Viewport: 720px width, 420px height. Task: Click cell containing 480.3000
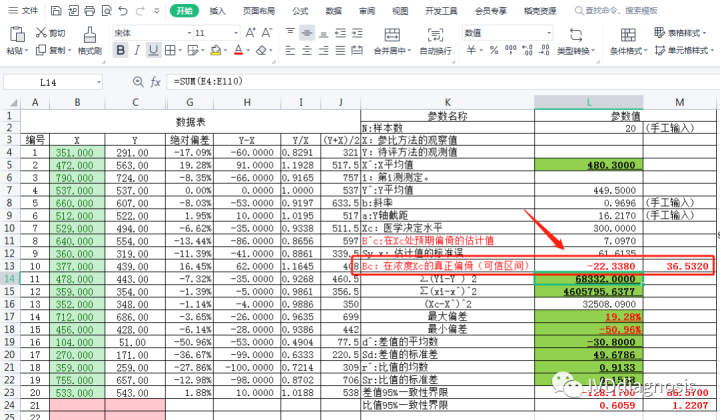point(589,165)
